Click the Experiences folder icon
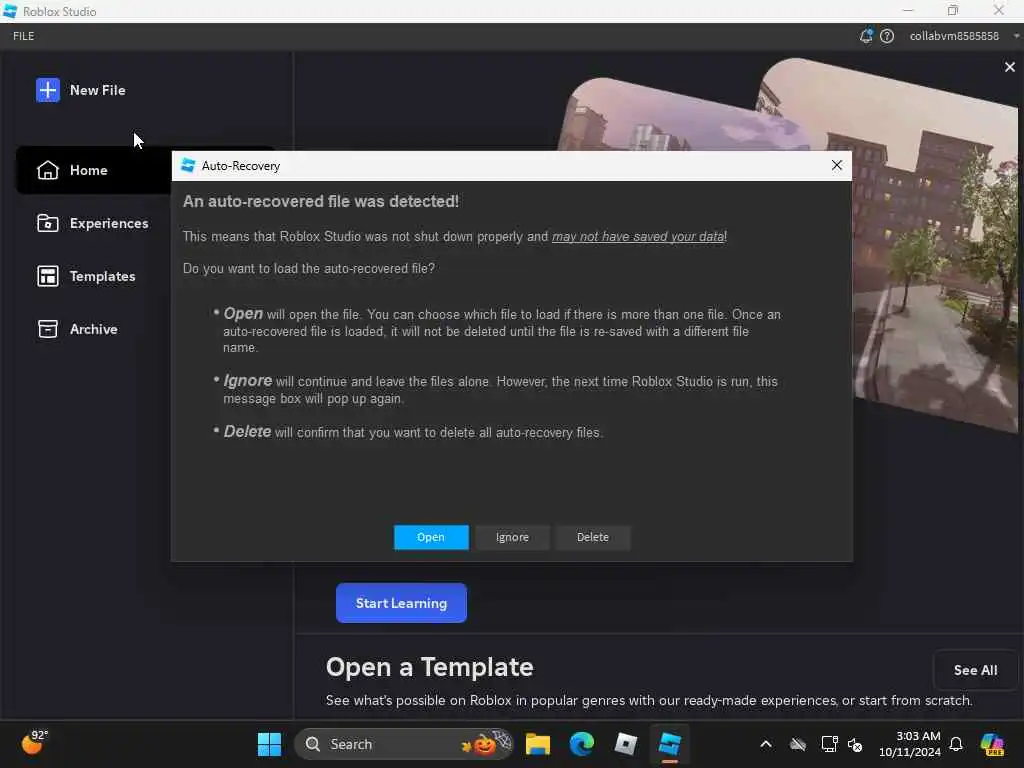Image resolution: width=1024 pixels, height=768 pixels. 48,223
